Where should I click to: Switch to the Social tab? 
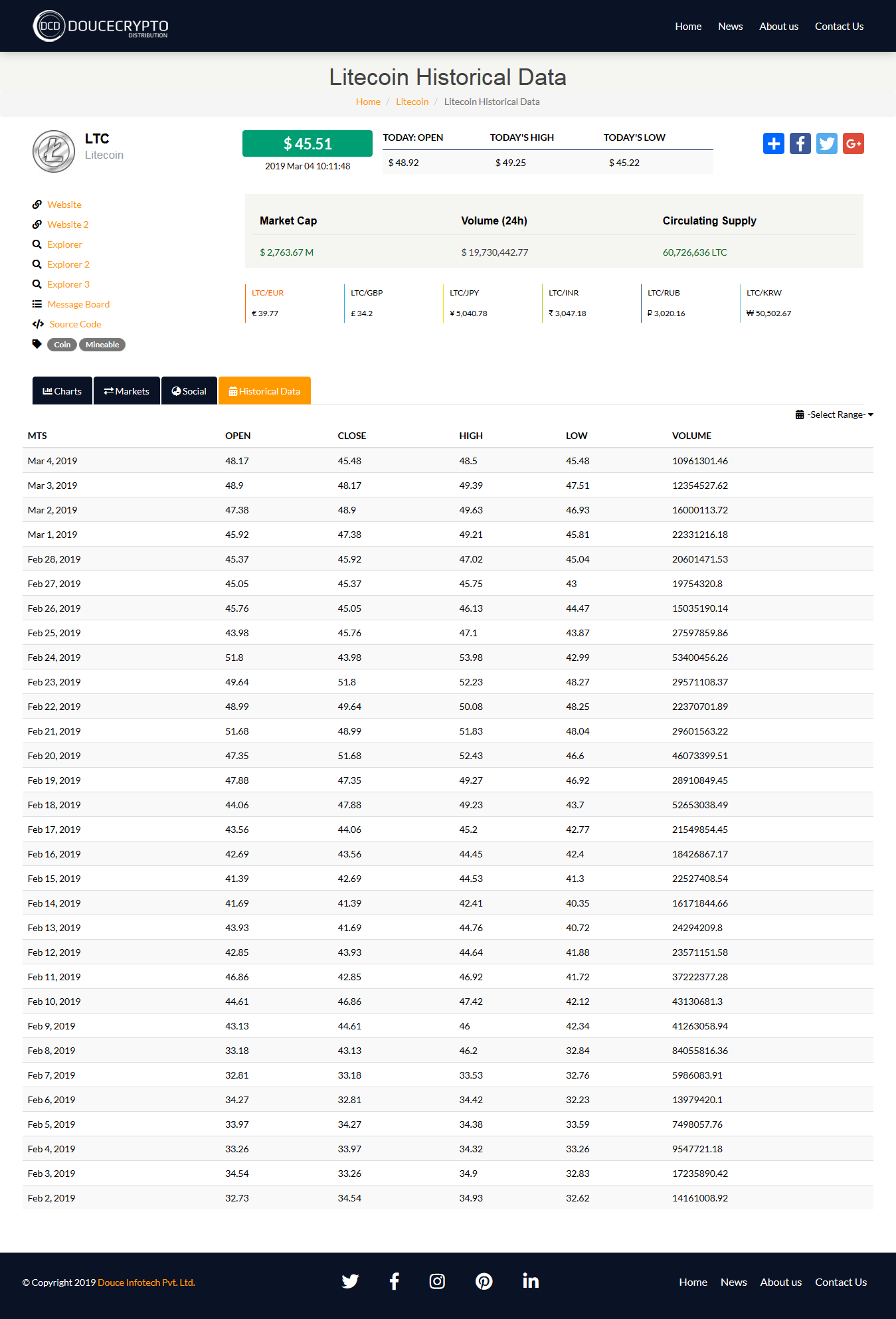(189, 391)
